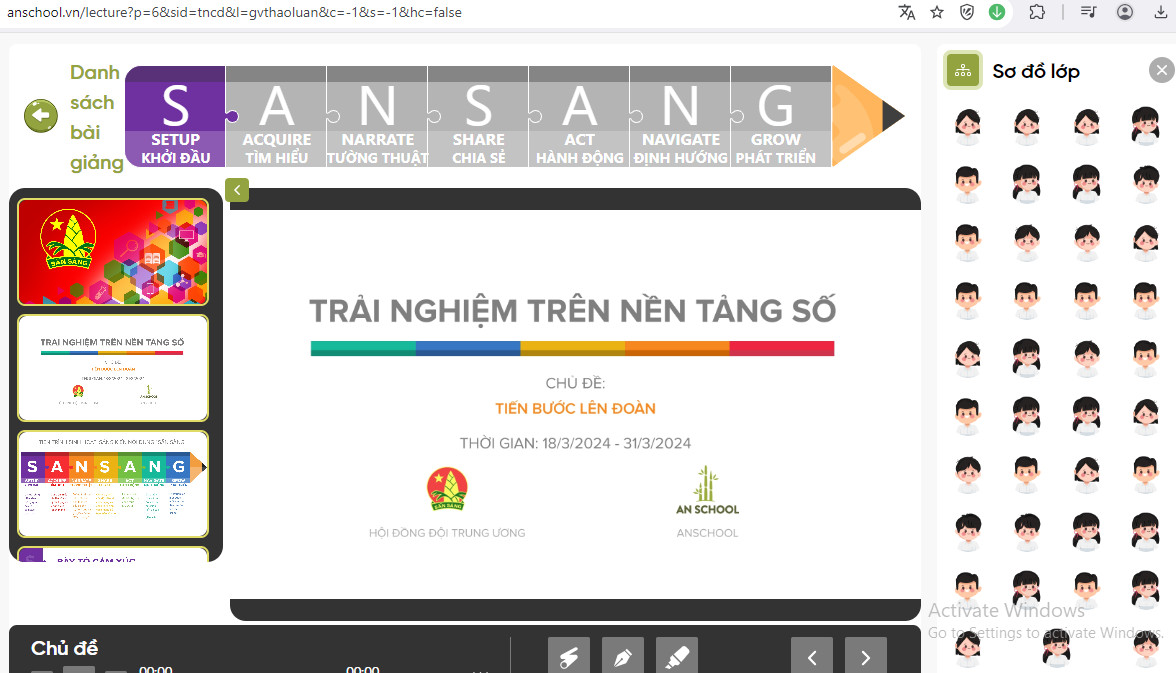Collapse the slide thumbnail panel with the green chevron

point(237,190)
